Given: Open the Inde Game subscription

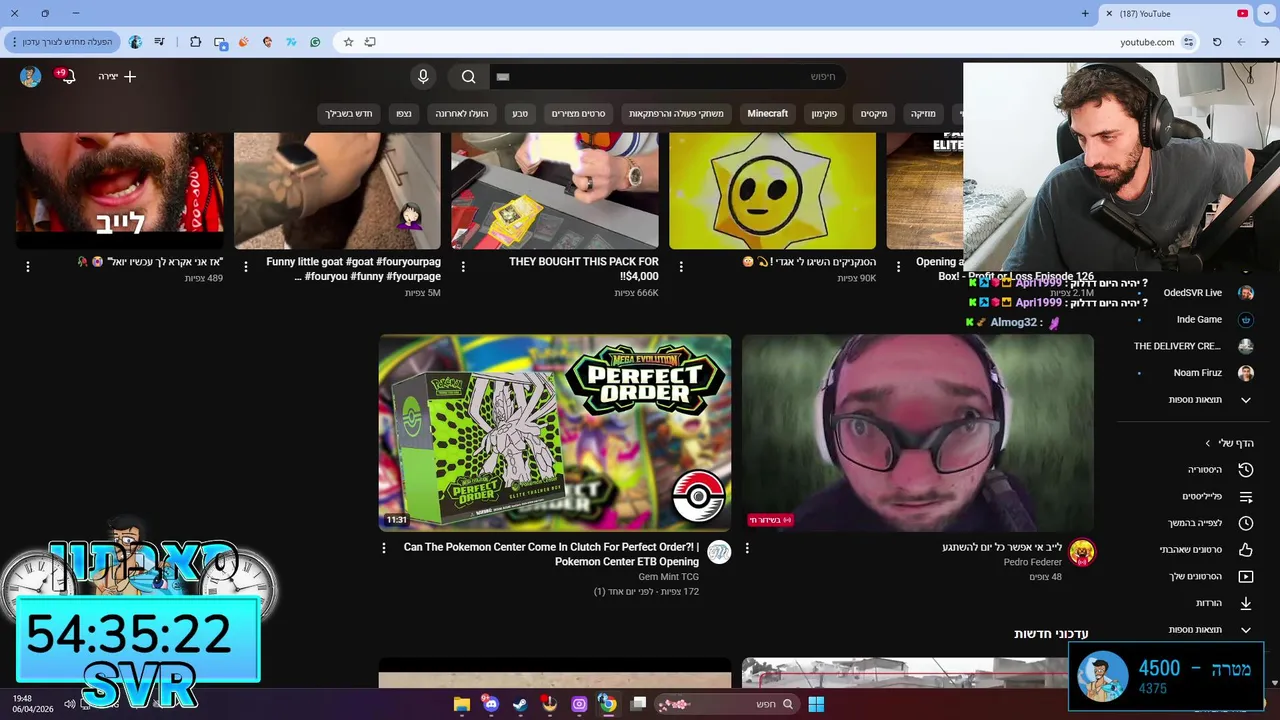Looking at the screenshot, I should 1195,320.
